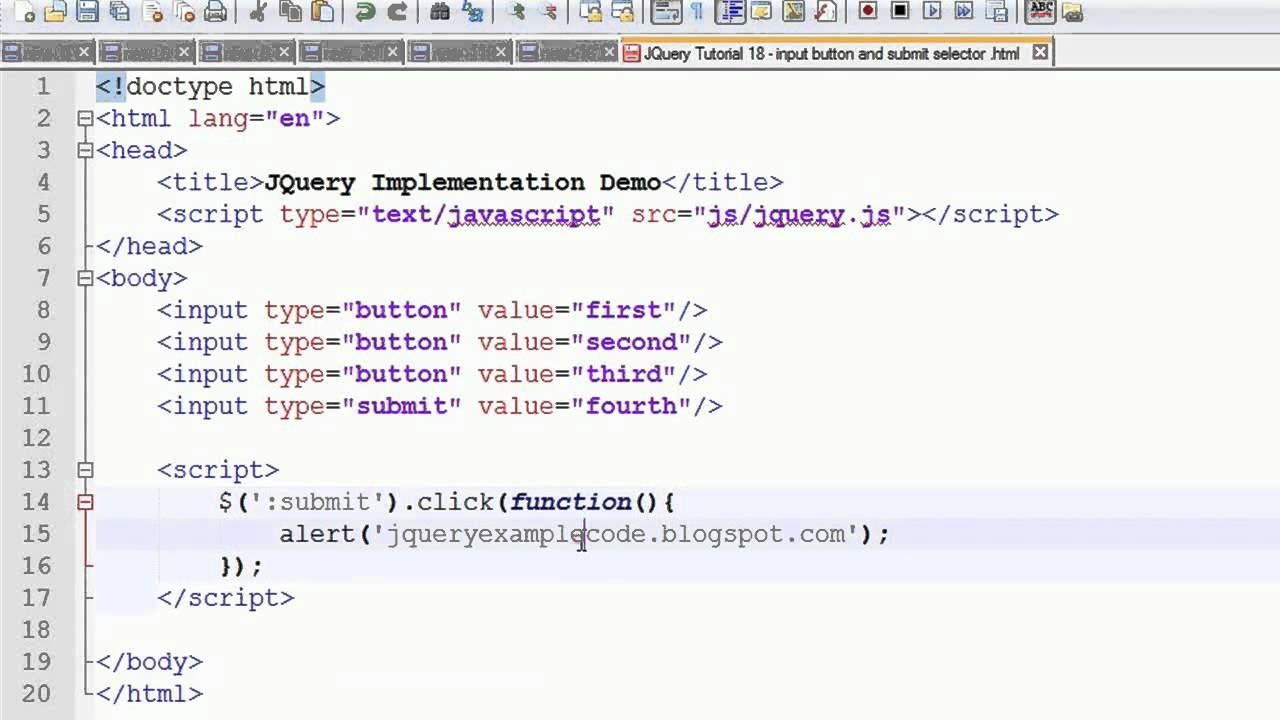1280x720 pixels.
Task: Click the Save All icon
Action: (120, 11)
